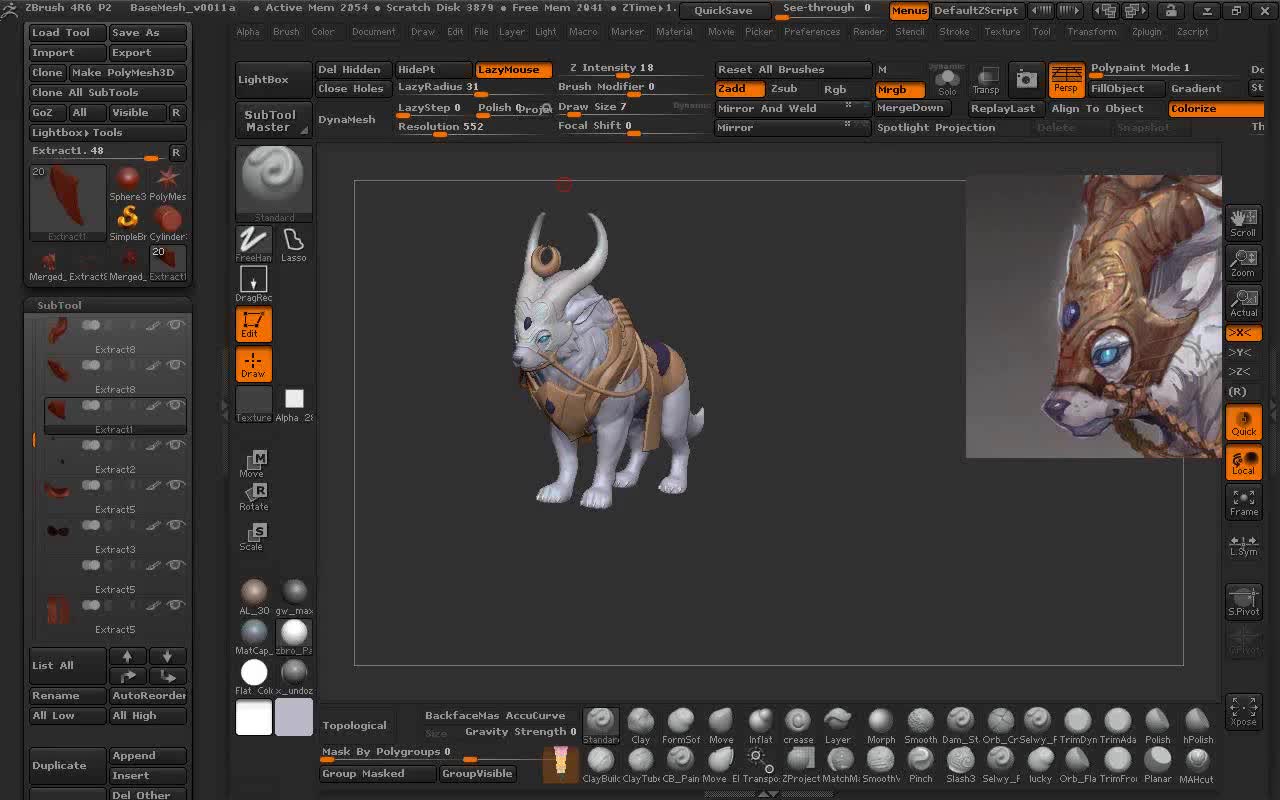Image resolution: width=1280 pixels, height=800 pixels.
Task: Click the Reset All Brushes button
Action: point(793,70)
